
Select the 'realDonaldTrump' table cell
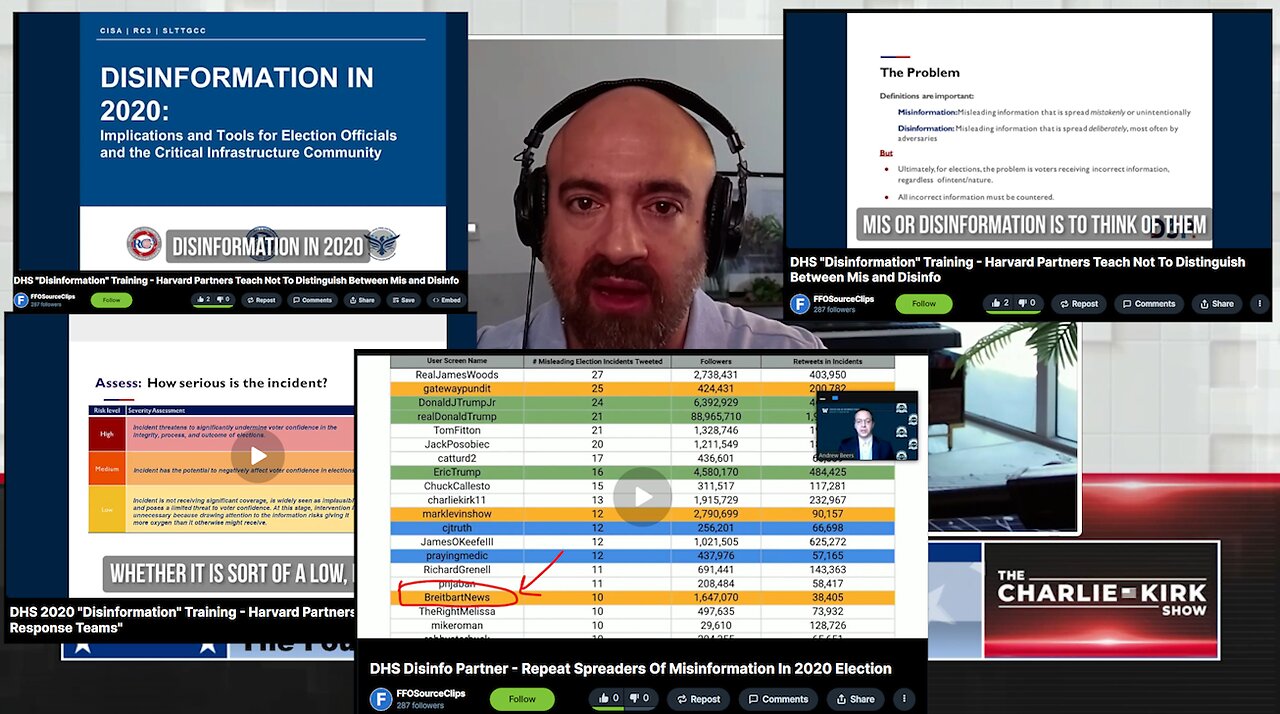(456, 416)
